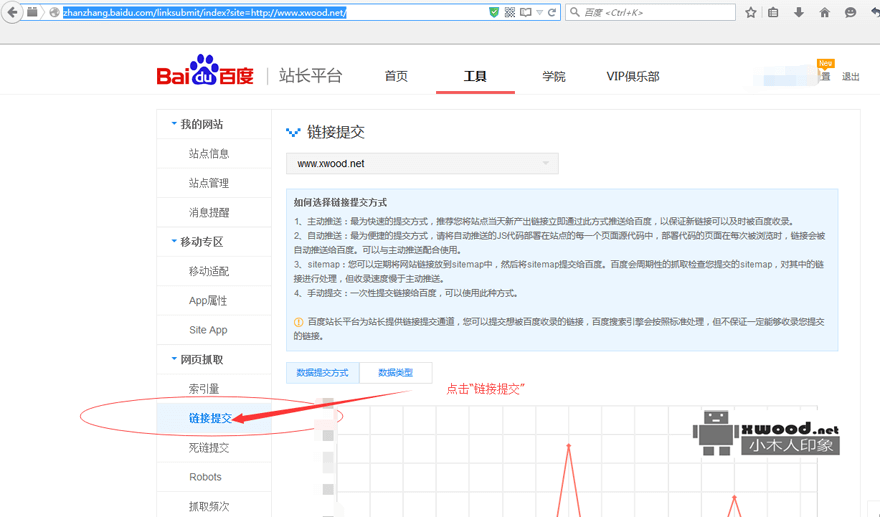
Task: Click the green security shield icon
Action: point(494,12)
